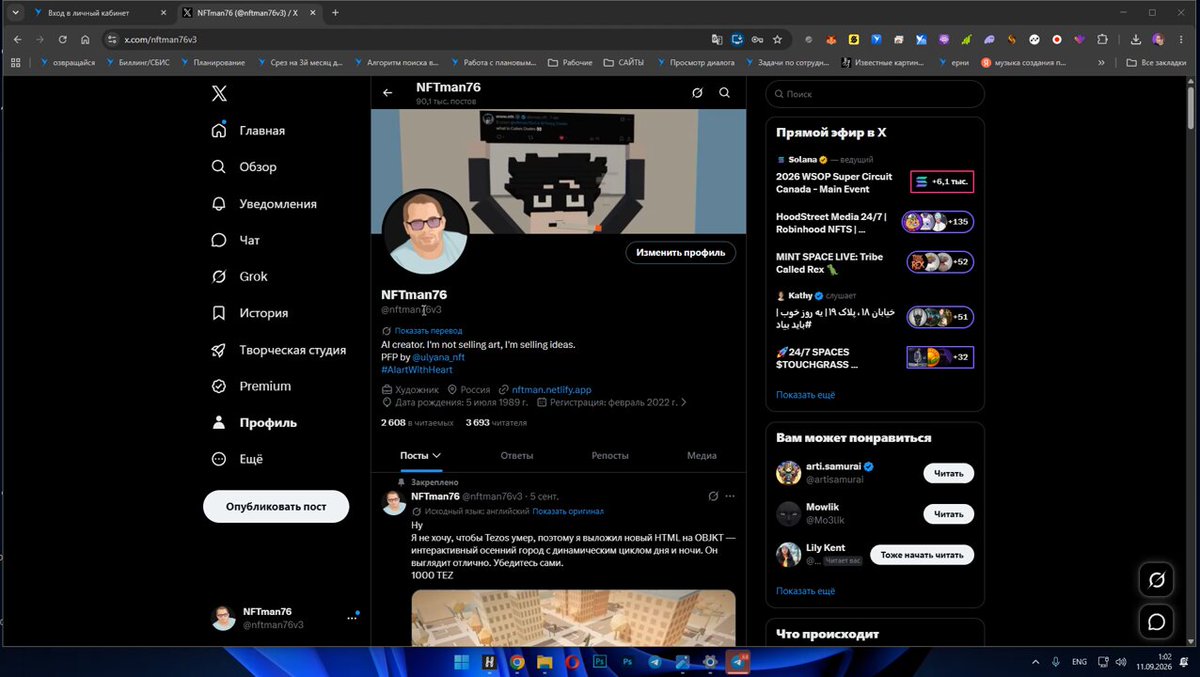The height and width of the screenshot is (677, 1200).
Task: Open the nftman.netlify.app link
Action: click(552, 389)
